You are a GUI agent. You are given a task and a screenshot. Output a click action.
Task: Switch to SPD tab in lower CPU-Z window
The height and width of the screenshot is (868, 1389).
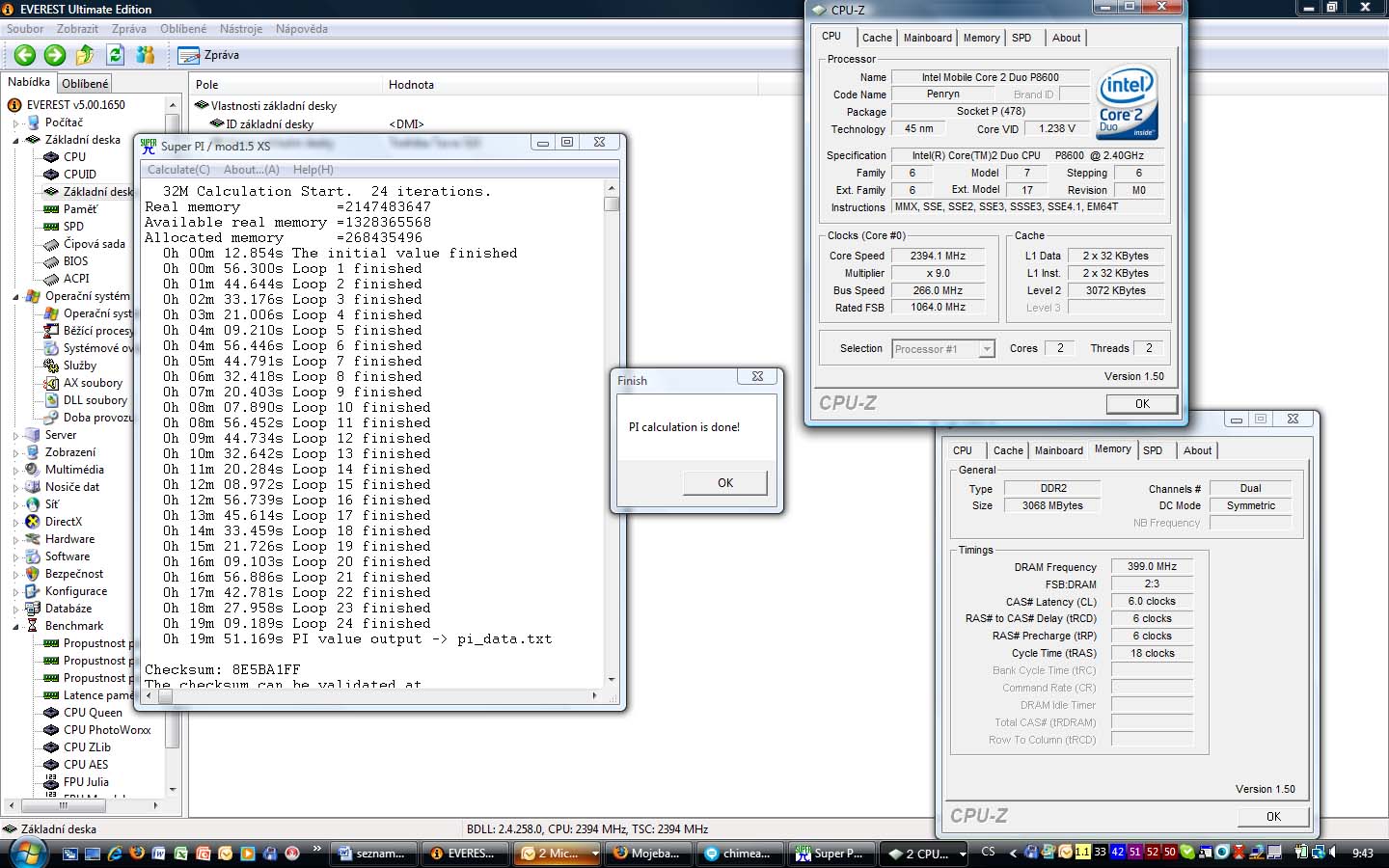1153,450
